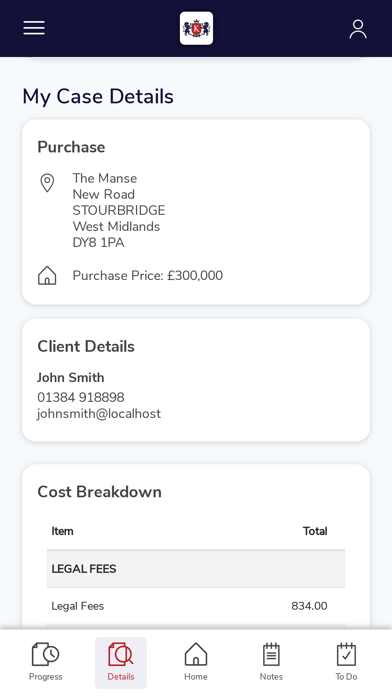Tap the John Smith client name

[x=71, y=378]
